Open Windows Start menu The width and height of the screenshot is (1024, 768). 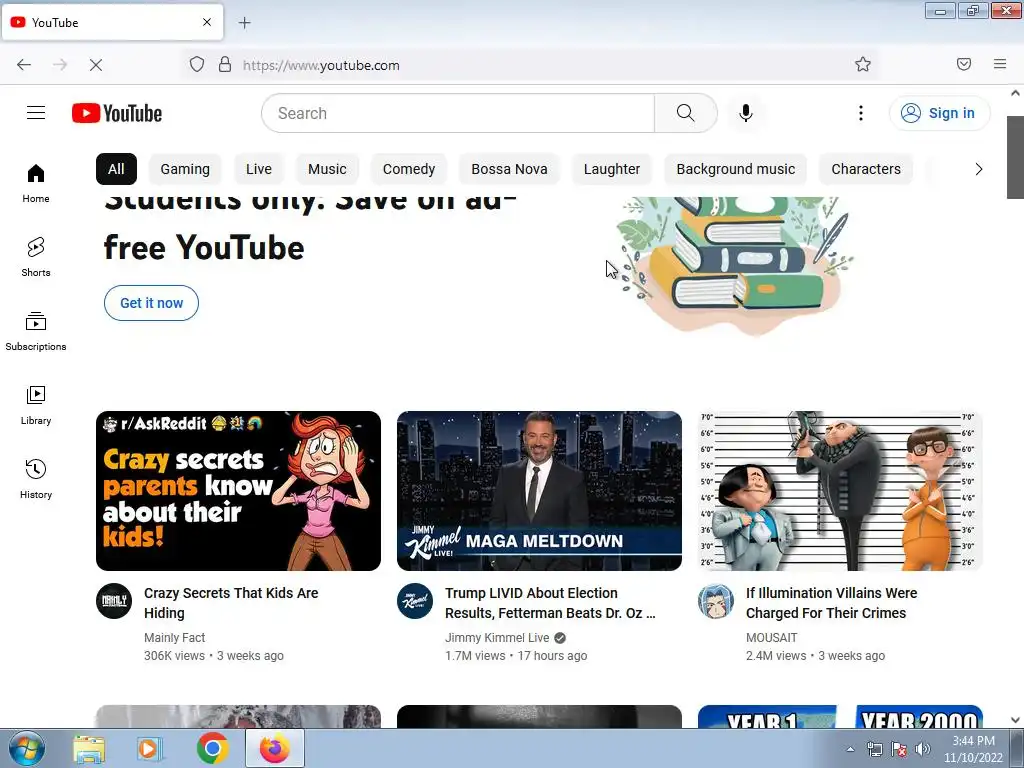(27, 748)
